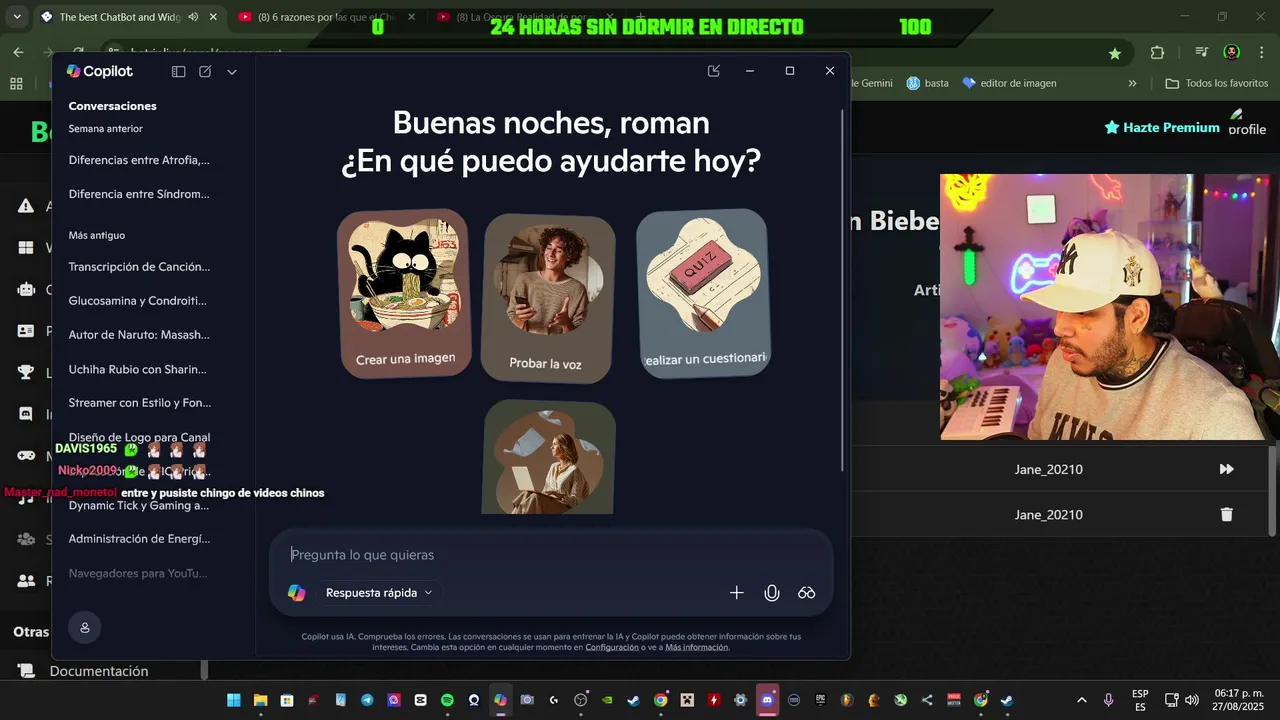The image size is (1280, 720).
Task: Close 'The best ChatBot and Widg' tab
Action: 213,17
